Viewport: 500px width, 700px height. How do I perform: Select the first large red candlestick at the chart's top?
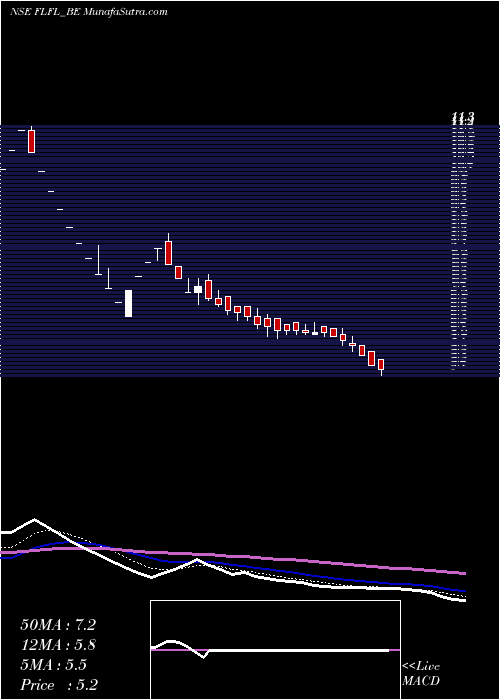pos(31,141)
